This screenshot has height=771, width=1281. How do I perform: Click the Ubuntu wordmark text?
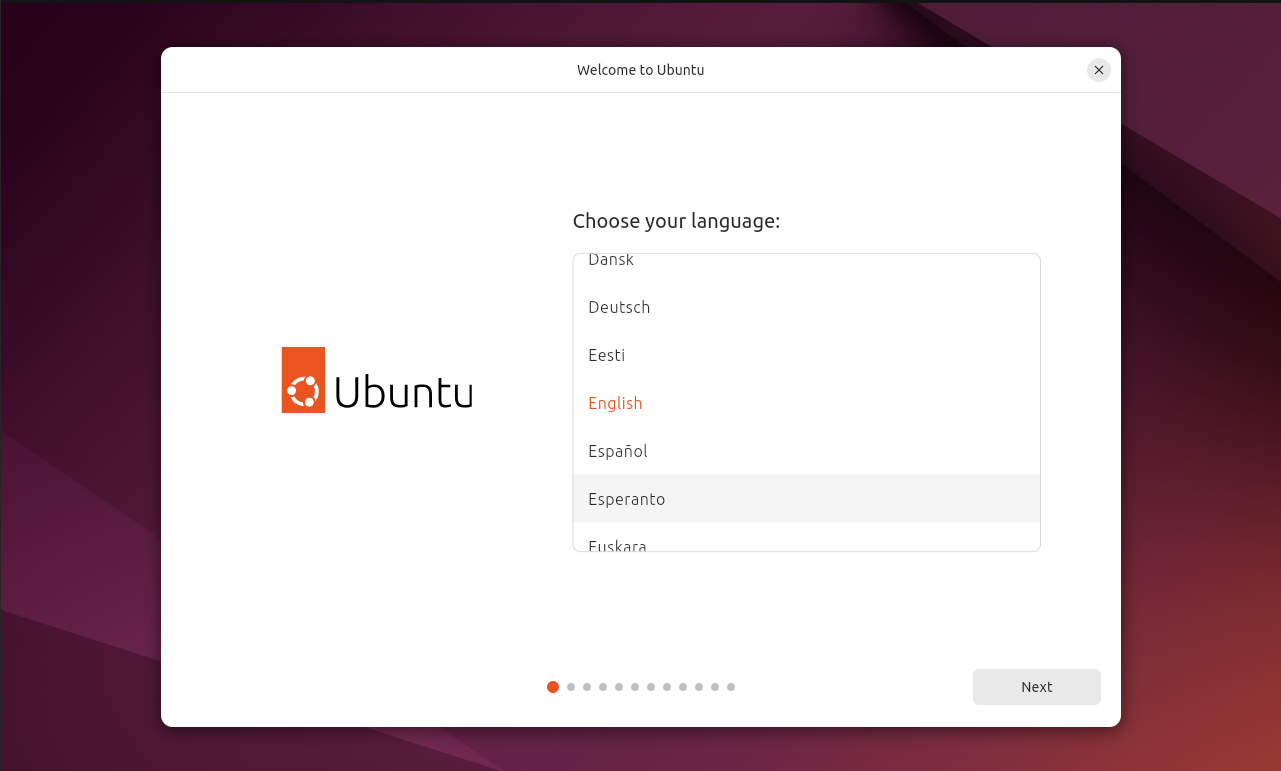[x=403, y=392]
